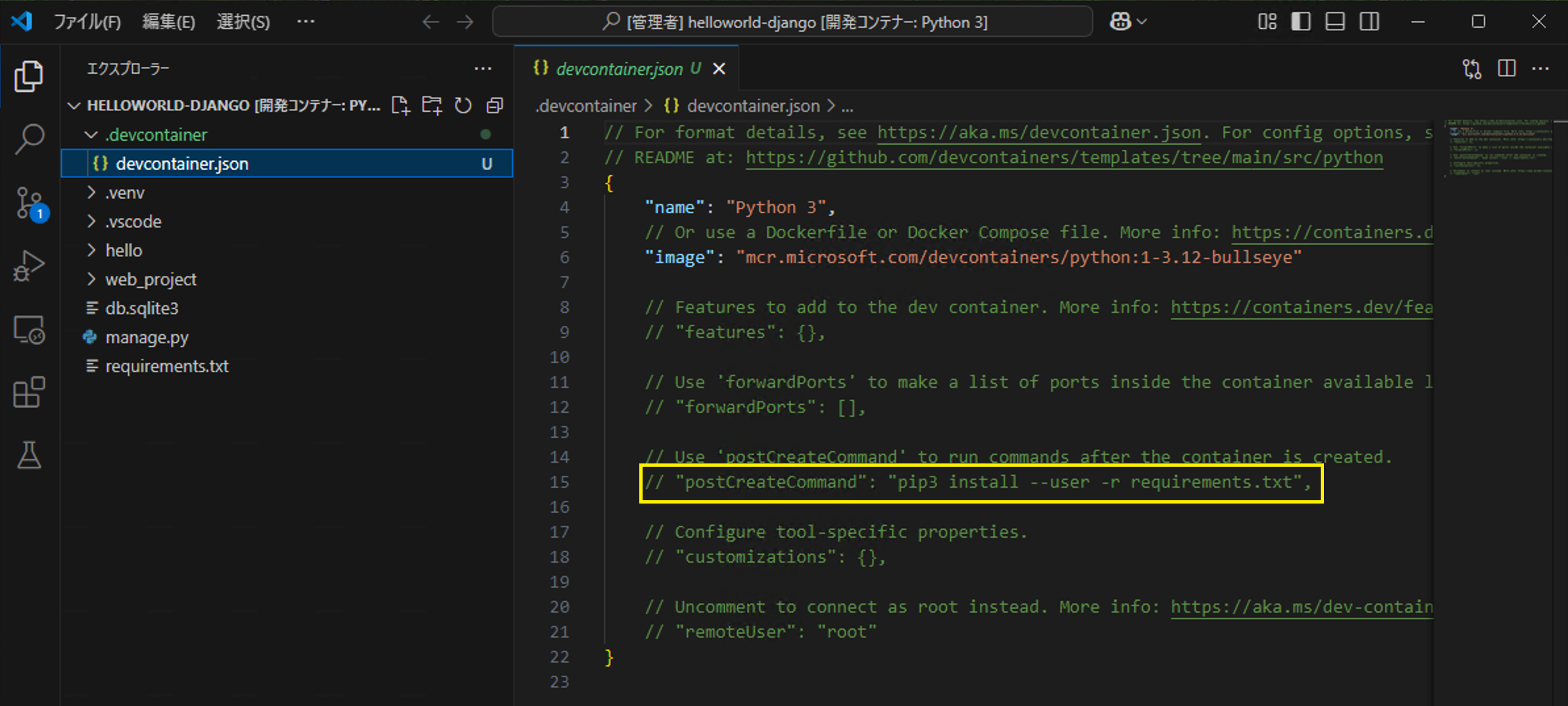Image resolution: width=1568 pixels, height=706 pixels.
Task: Click line number 15 in gutter
Action: coord(559,482)
